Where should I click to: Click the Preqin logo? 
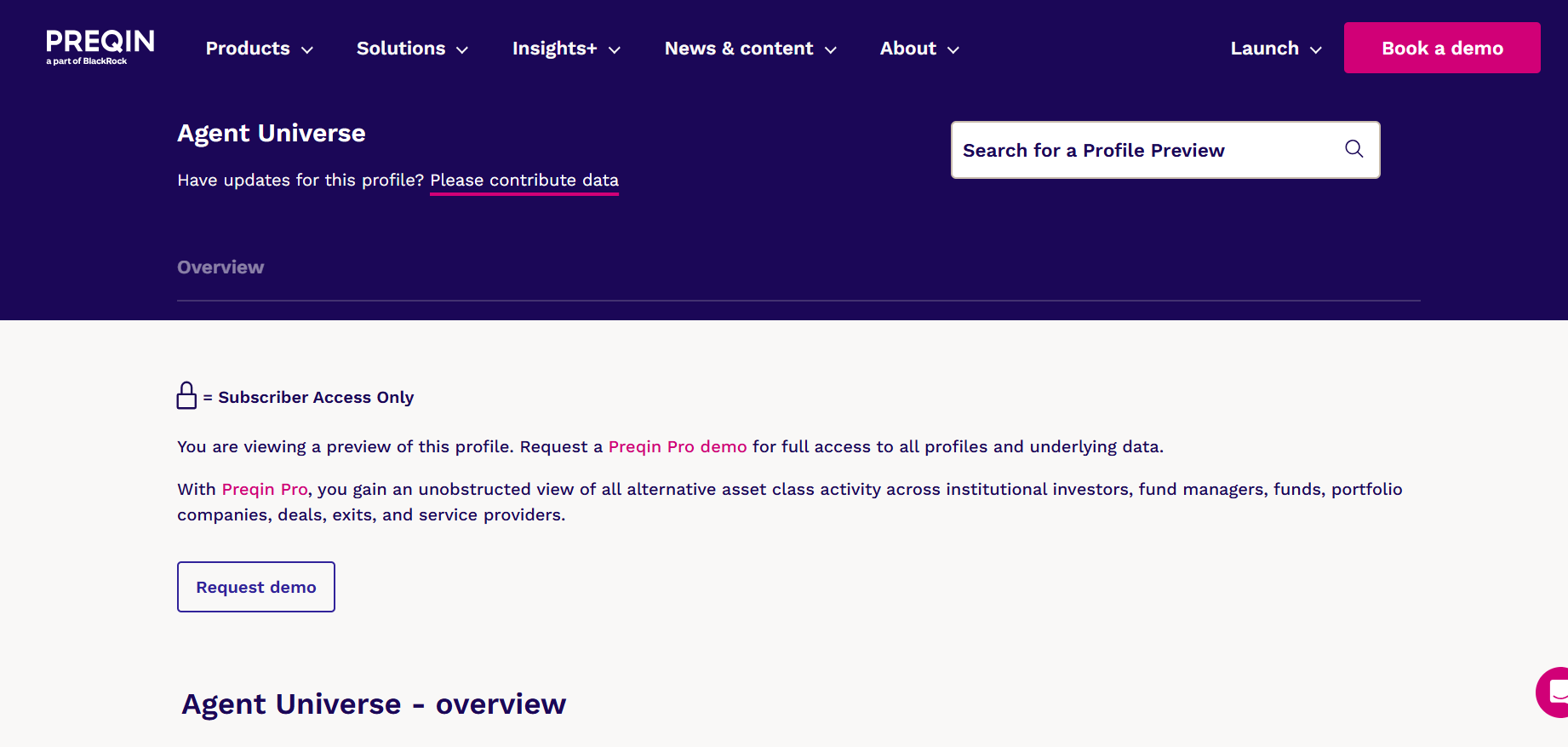click(x=100, y=48)
